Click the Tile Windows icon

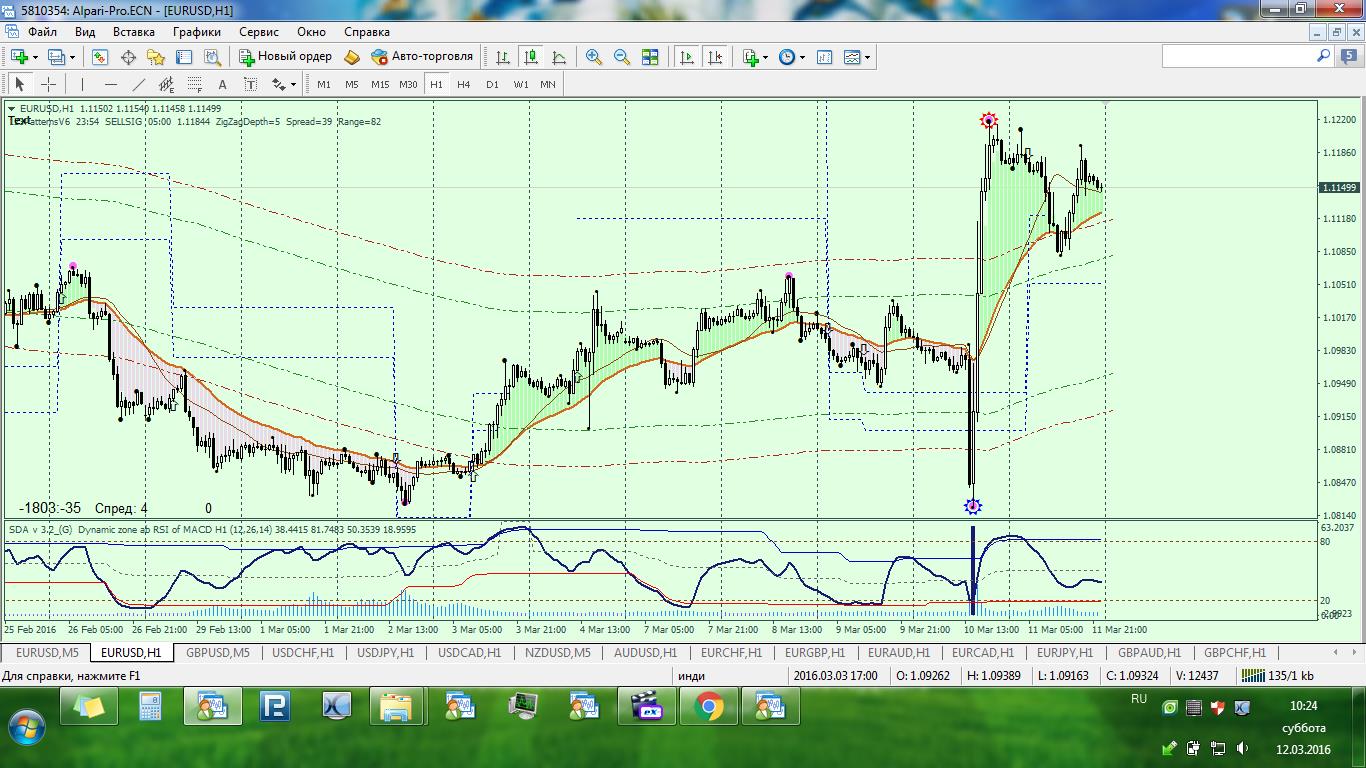(x=650, y=57)
